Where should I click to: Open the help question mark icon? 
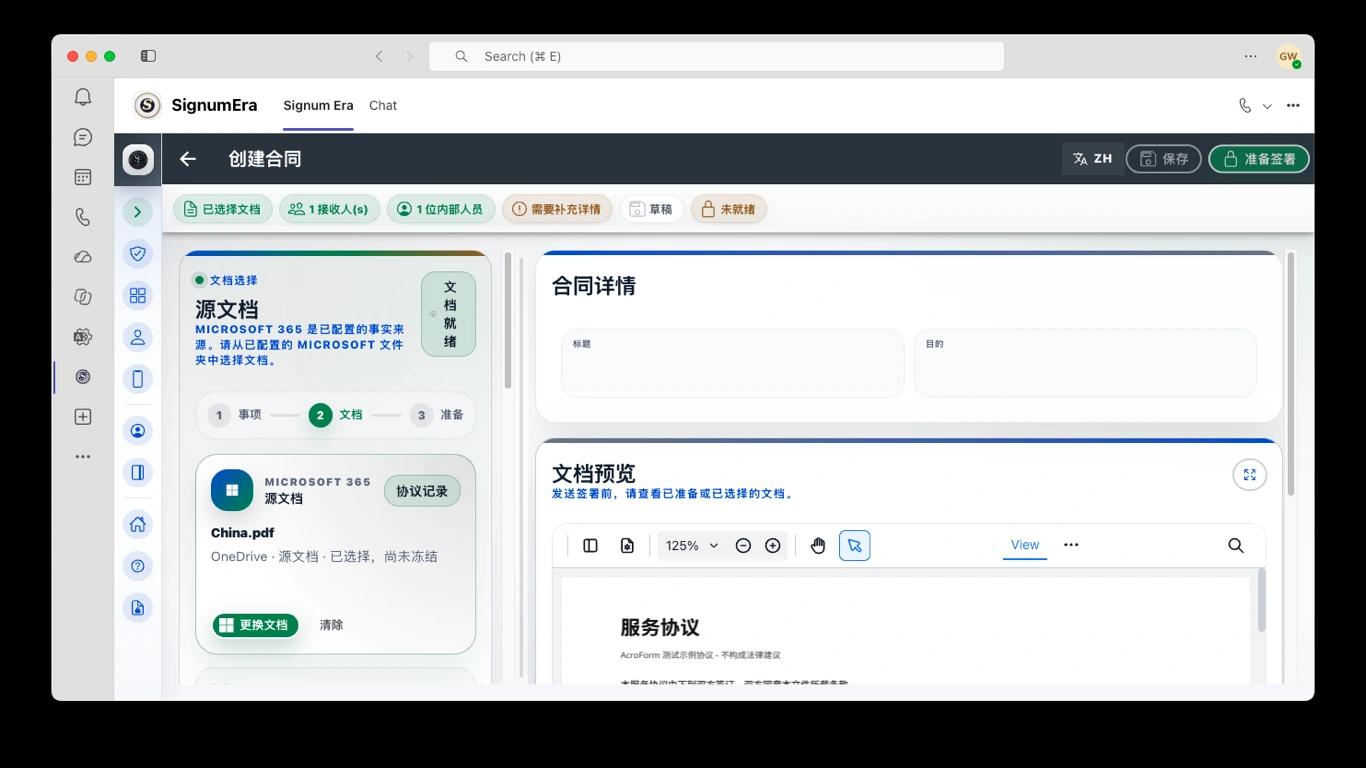click(x=138, y=566)
